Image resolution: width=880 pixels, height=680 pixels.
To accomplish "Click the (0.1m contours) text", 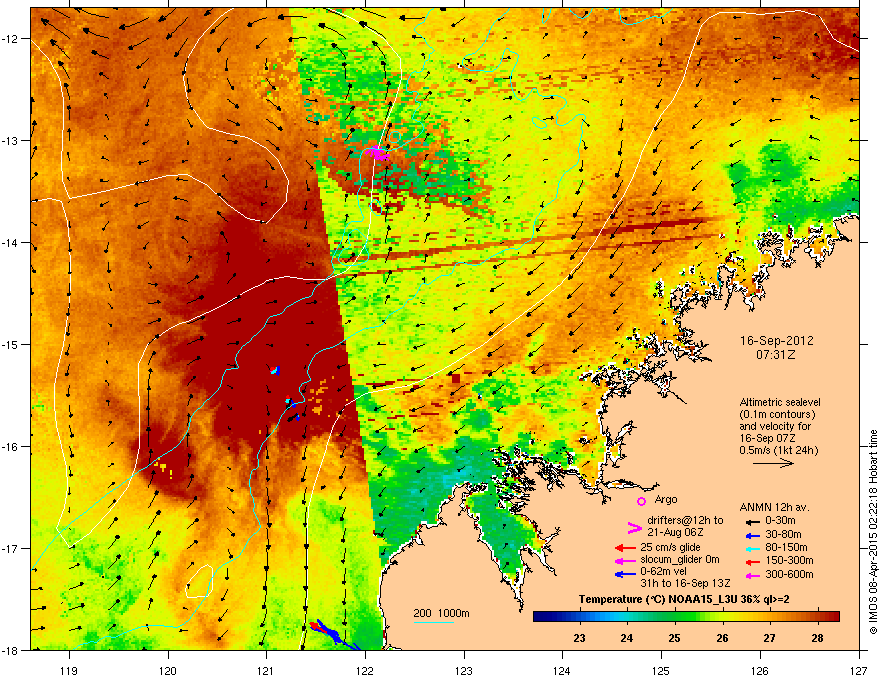I will 777,414.
